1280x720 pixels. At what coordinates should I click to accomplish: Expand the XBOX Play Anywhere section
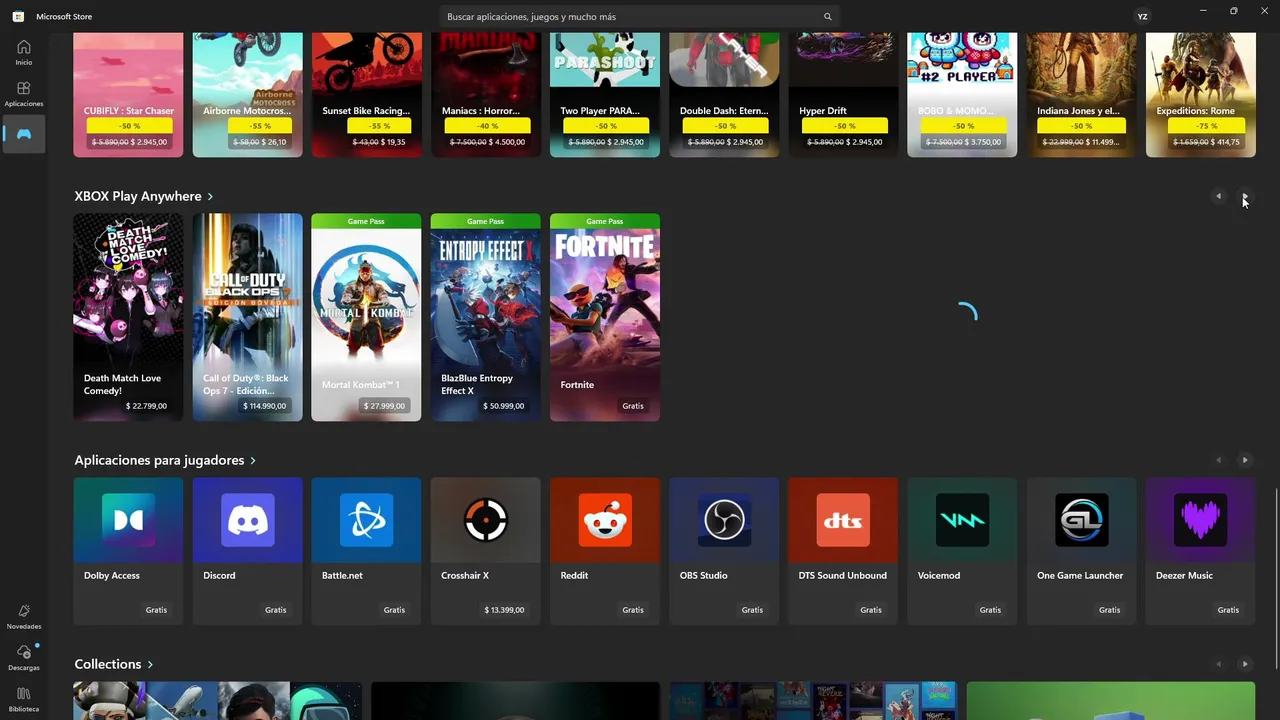point(143,196)
